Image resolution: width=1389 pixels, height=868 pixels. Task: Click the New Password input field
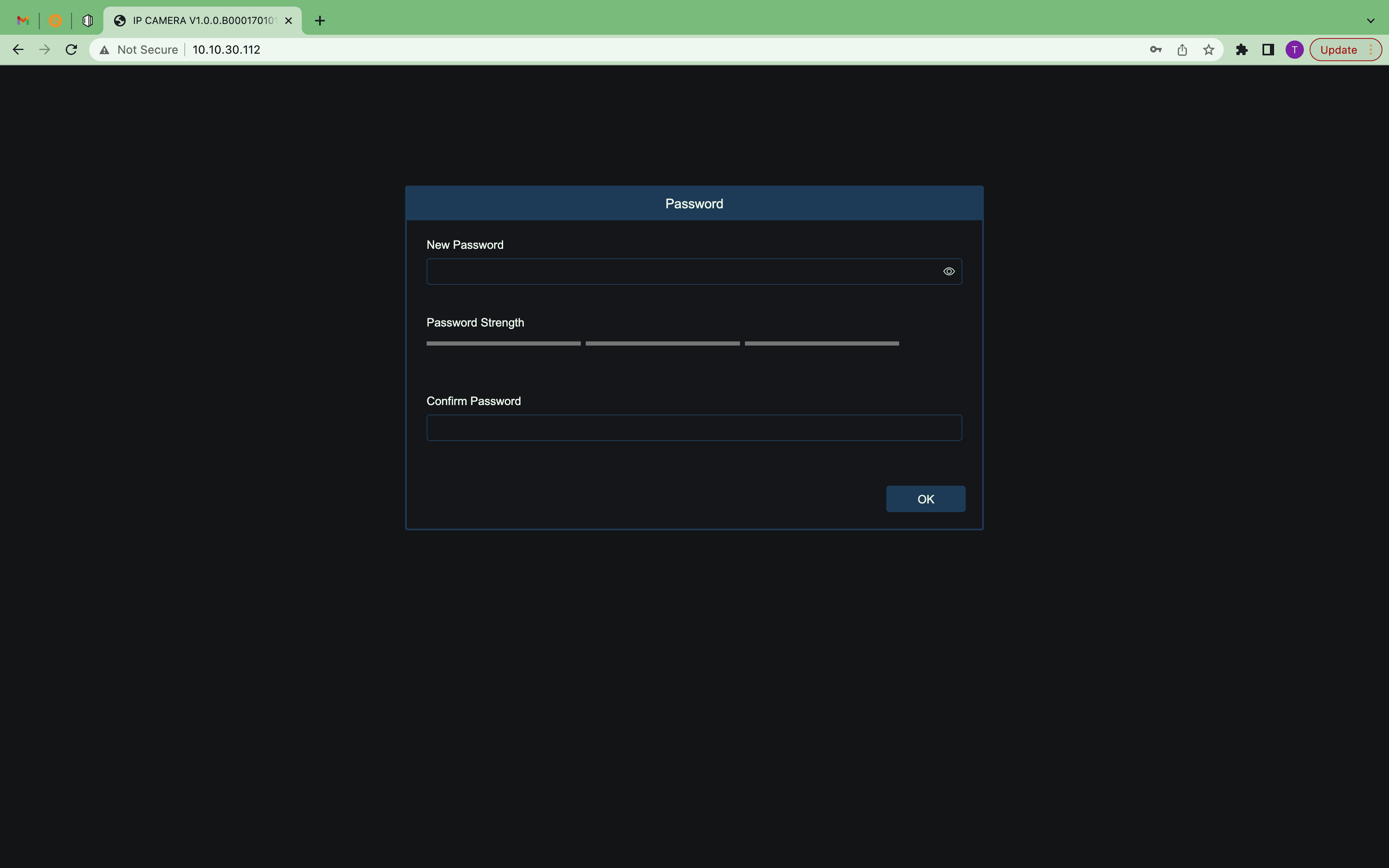(x=682, y=272)
